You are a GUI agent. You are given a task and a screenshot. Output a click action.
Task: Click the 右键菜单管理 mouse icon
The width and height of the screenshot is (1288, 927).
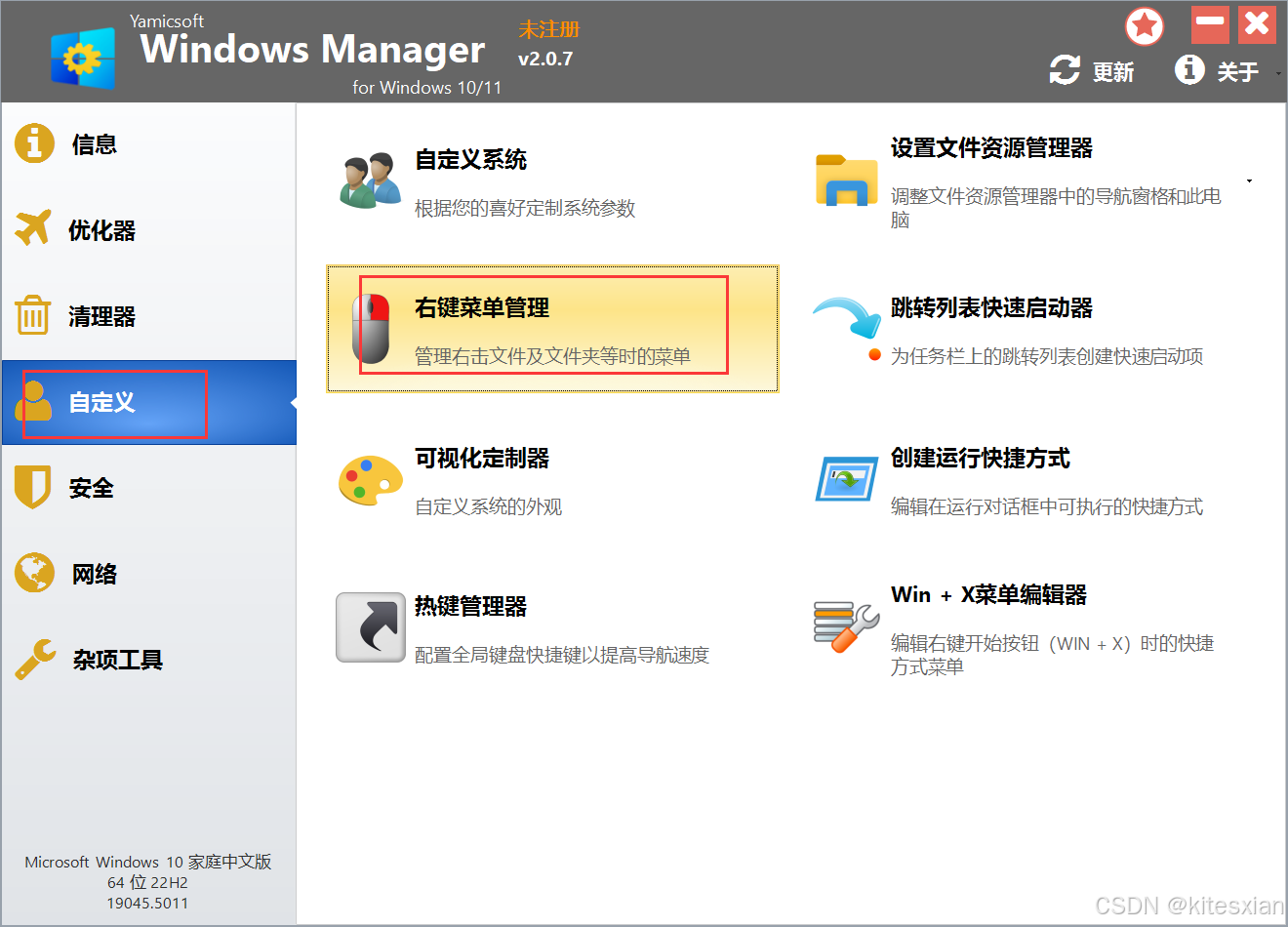tap(371, 329)
